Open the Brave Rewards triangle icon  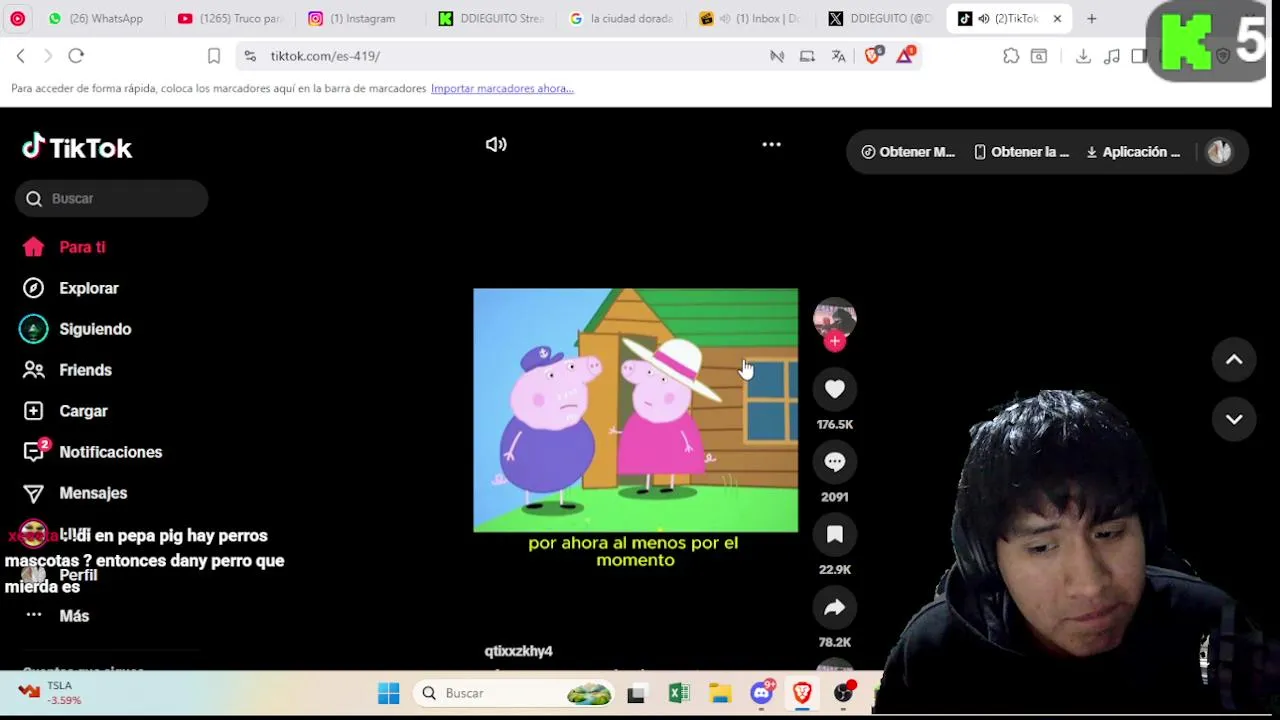pos(905,56)
